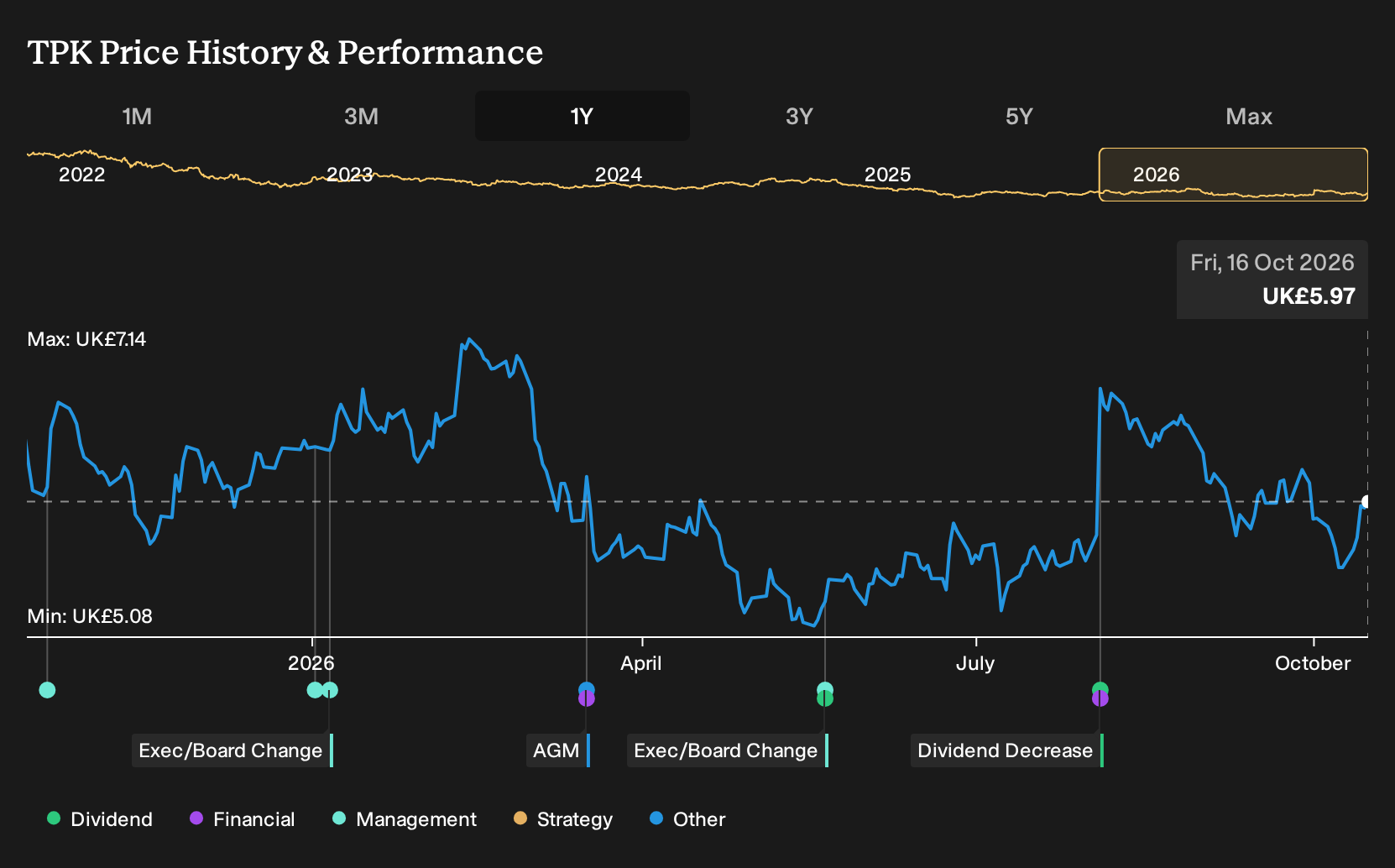The height and width of the screenshot is (868, 1395).
Task: Show the Max time range
Action: tap(1249, 116)
